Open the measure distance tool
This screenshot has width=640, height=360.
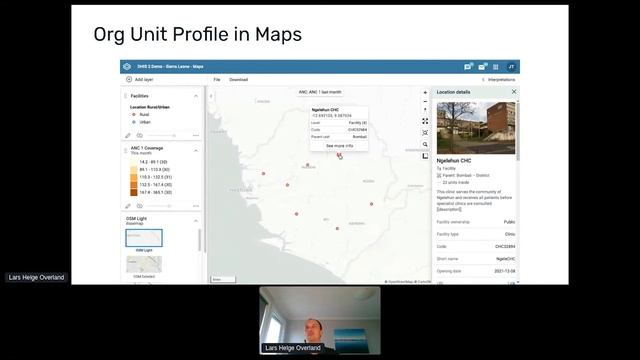pyautogui.click(x=425, y=156)
